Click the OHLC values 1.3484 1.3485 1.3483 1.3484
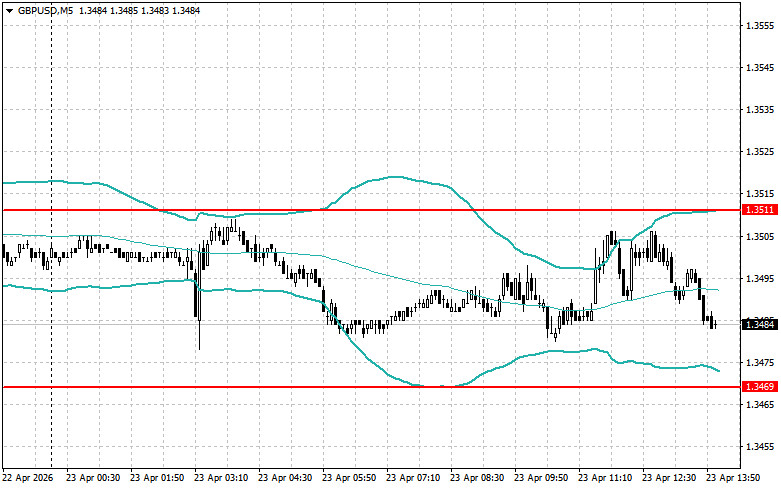The image size is (781, 489). [138, 10]
